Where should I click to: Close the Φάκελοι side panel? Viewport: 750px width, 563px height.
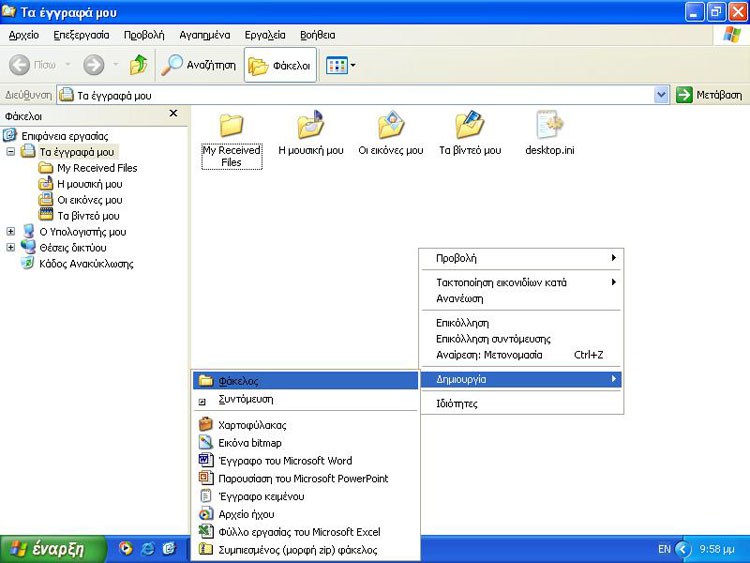point(173,114)
